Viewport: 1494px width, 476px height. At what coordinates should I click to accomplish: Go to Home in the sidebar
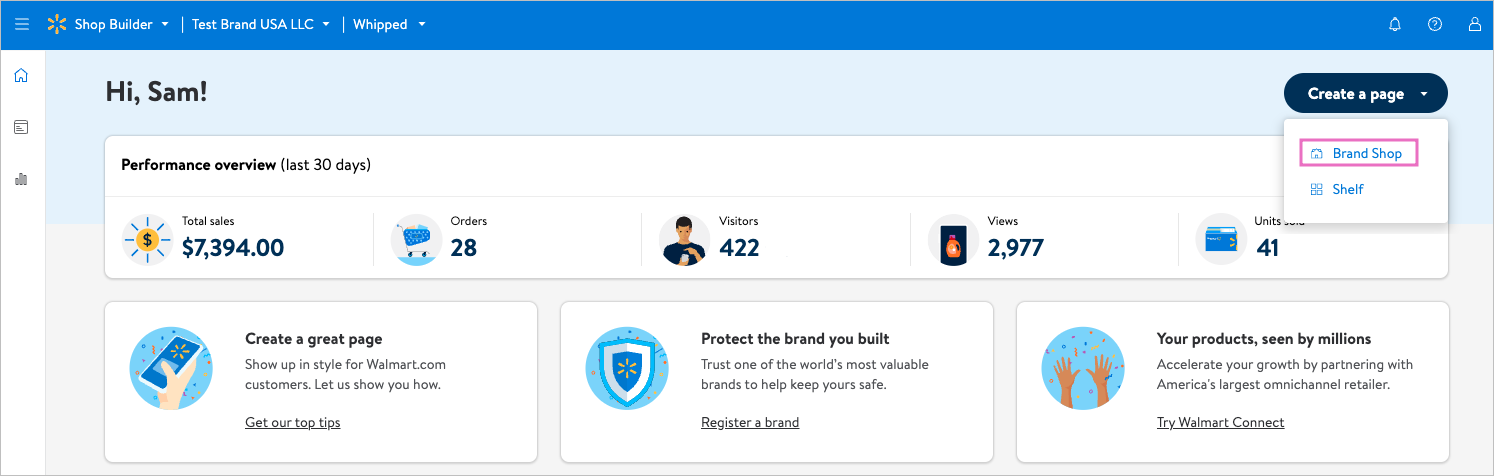(x=21, y=76)
